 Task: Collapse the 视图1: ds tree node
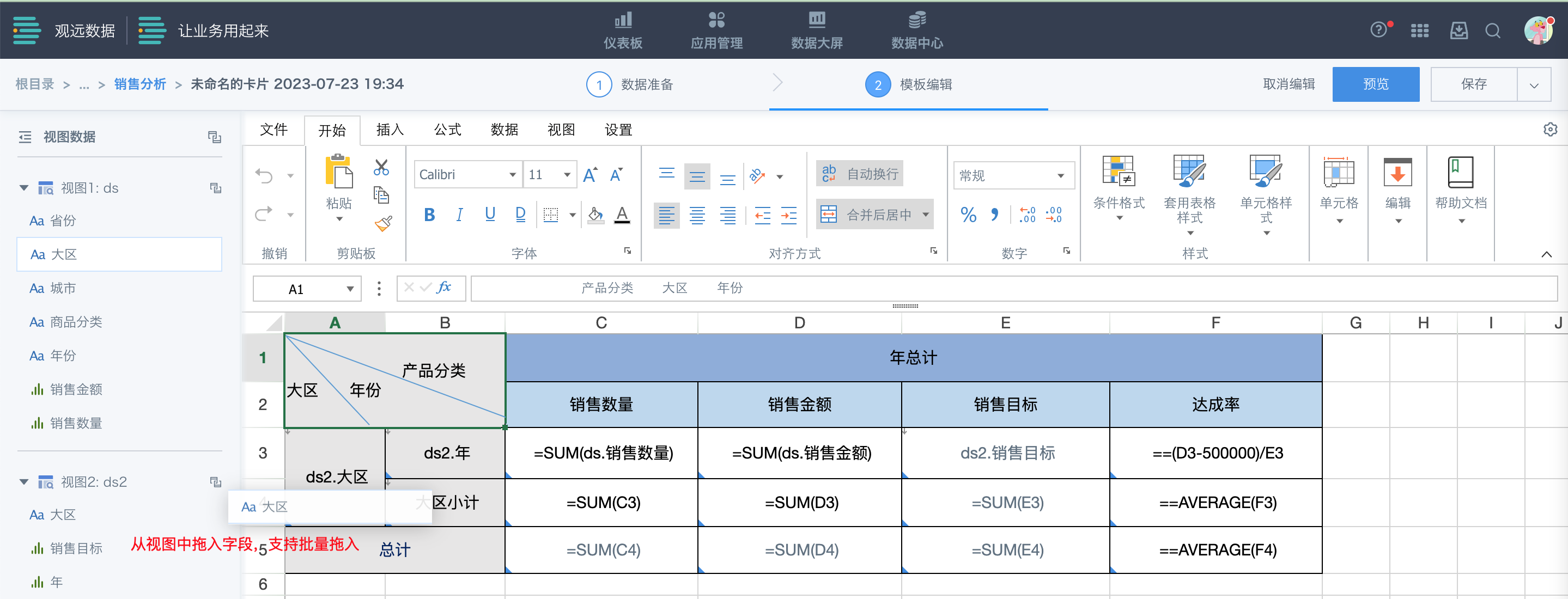24,188
